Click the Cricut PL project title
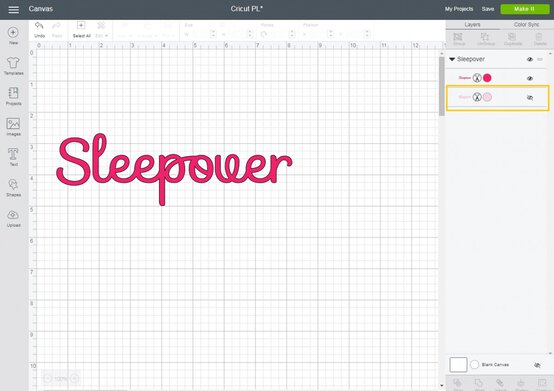Viewport: 554px width, 391px height. point(247,9)
